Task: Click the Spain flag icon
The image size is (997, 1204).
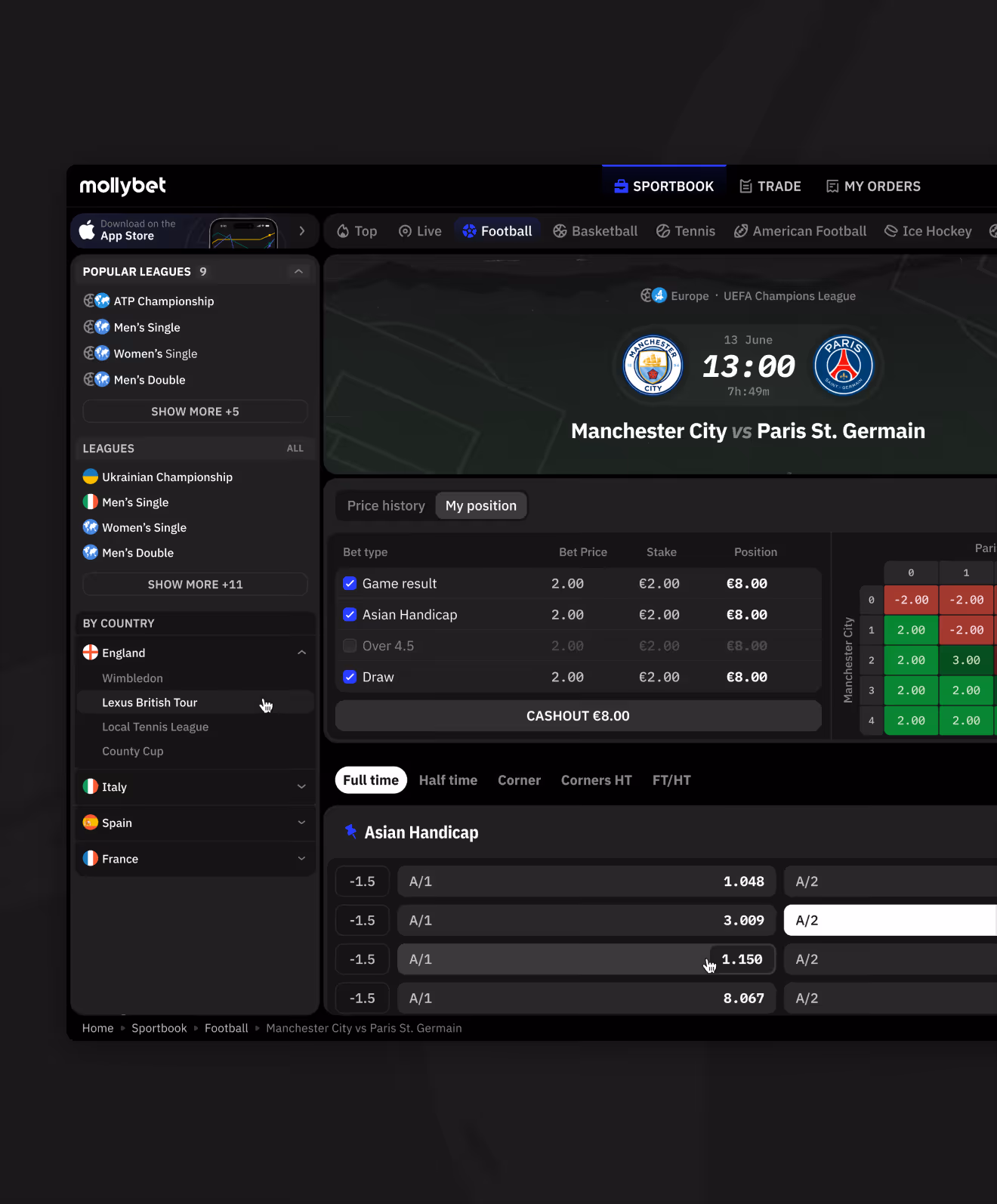Action: coord(91,823)
